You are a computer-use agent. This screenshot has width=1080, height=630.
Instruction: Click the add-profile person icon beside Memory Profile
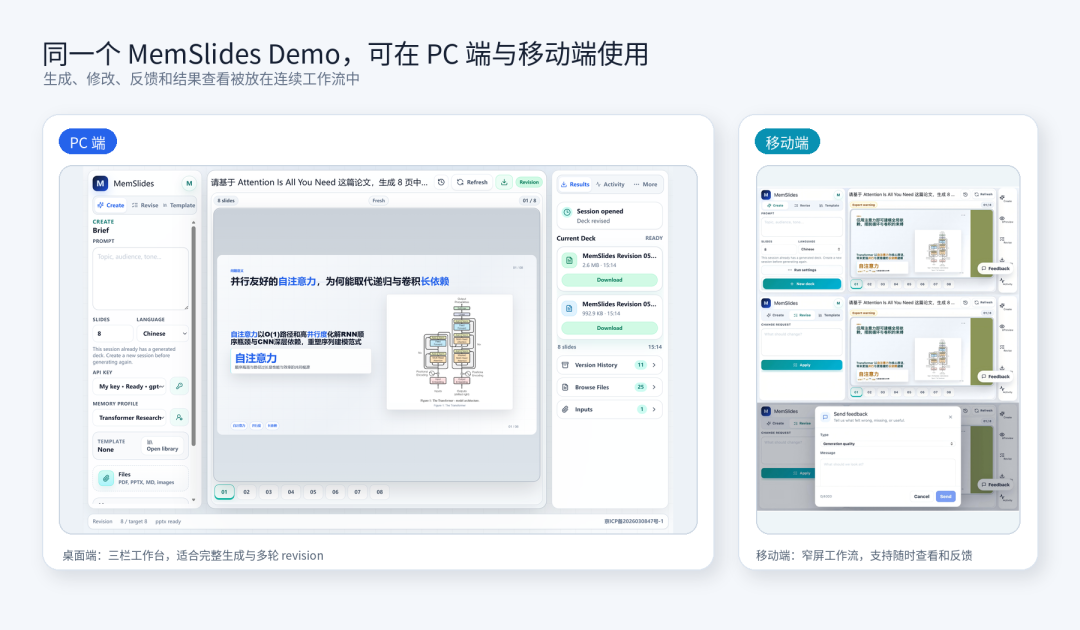(x=179, y=417)
